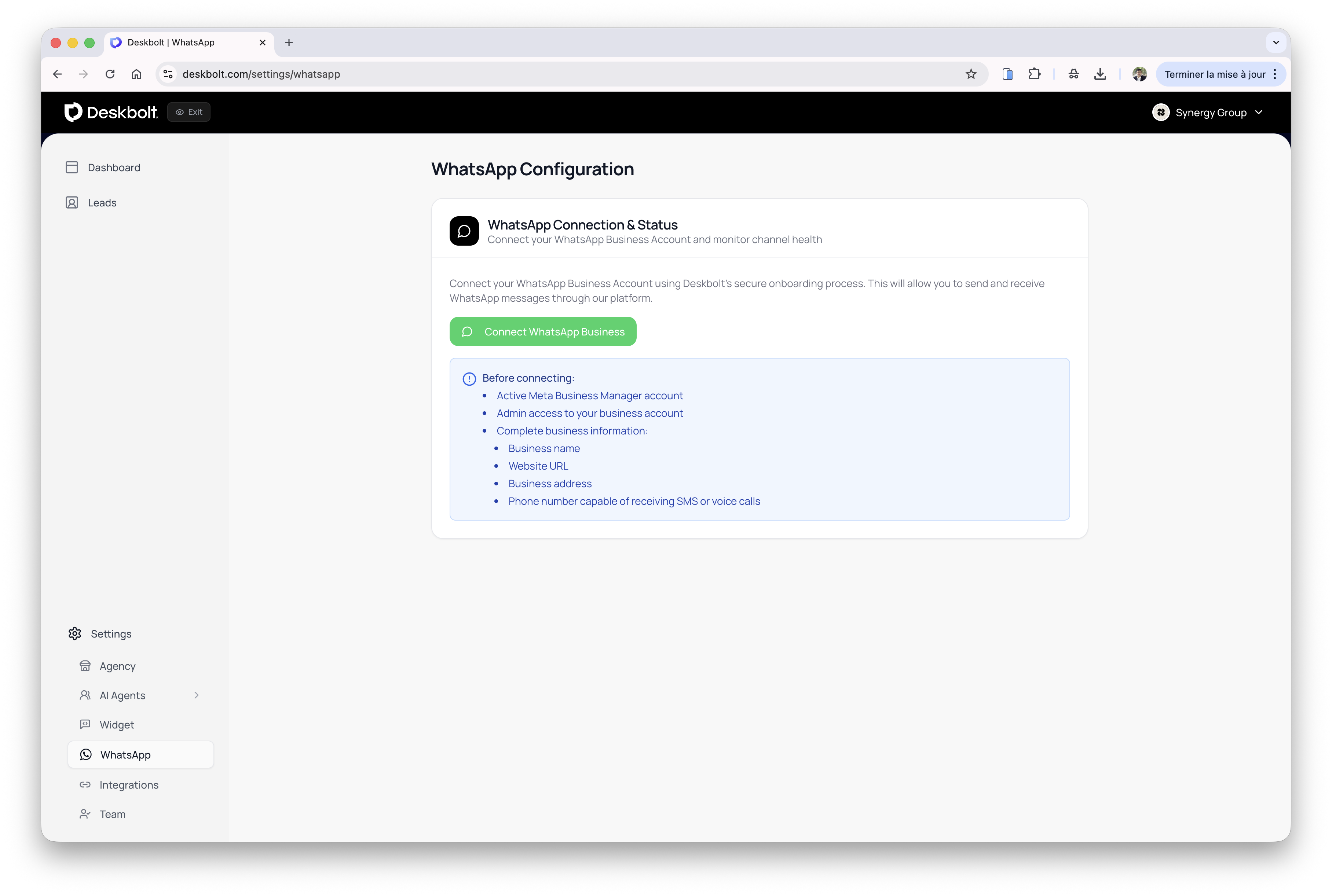The image size is (1332, 896).
Task: Click Connect WhatsApp Business button
Action: point(542,331)
